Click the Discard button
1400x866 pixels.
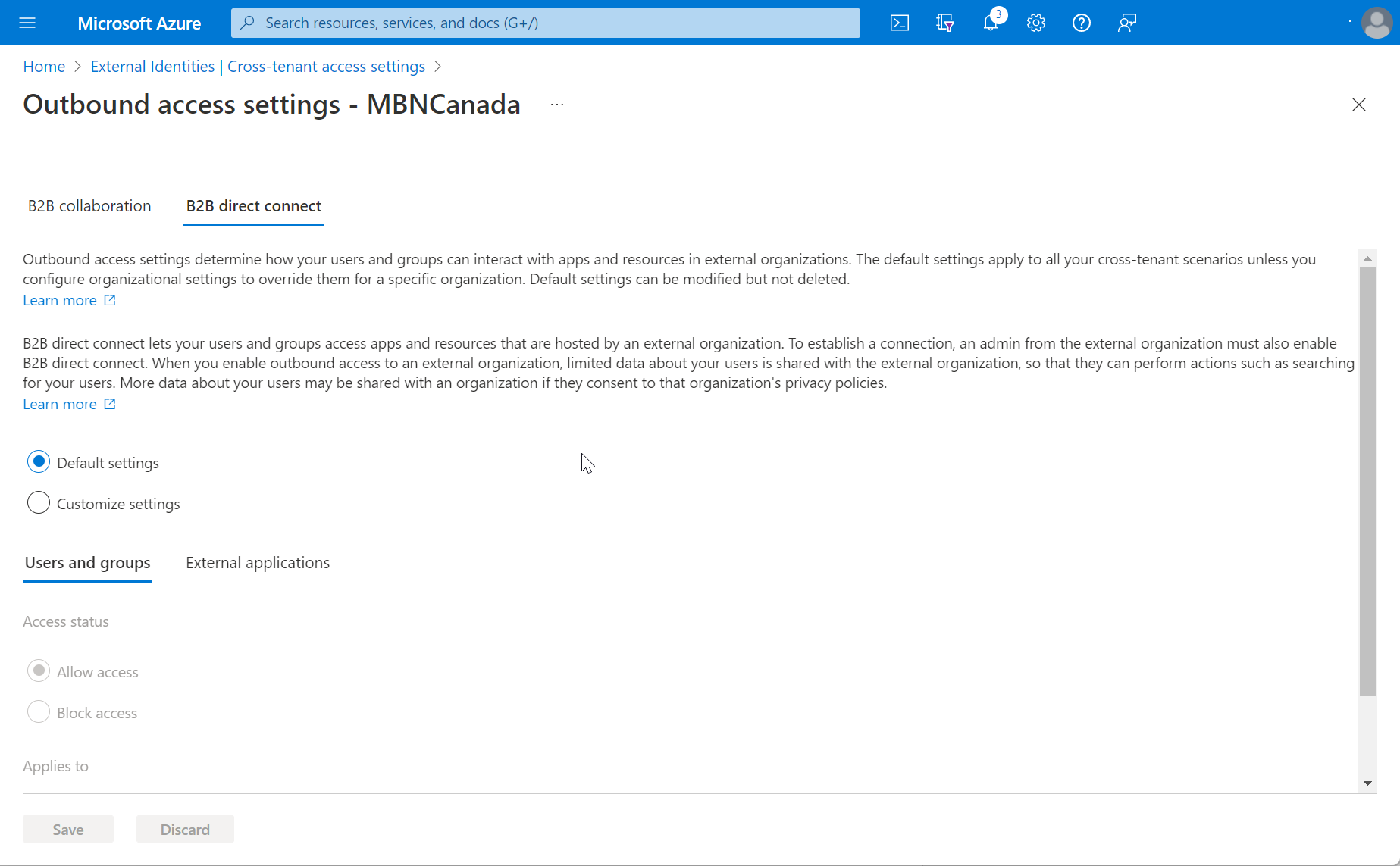(x=185, y=829)
